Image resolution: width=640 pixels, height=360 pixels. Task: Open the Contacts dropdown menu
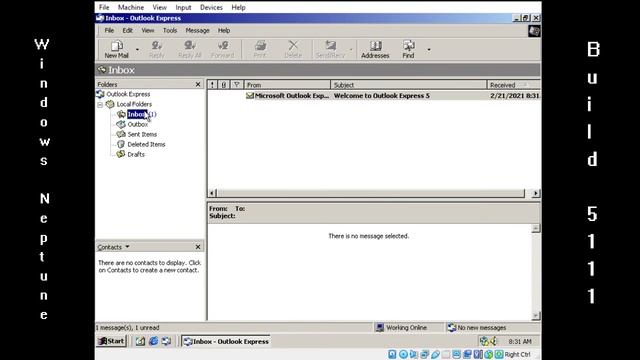113,247
